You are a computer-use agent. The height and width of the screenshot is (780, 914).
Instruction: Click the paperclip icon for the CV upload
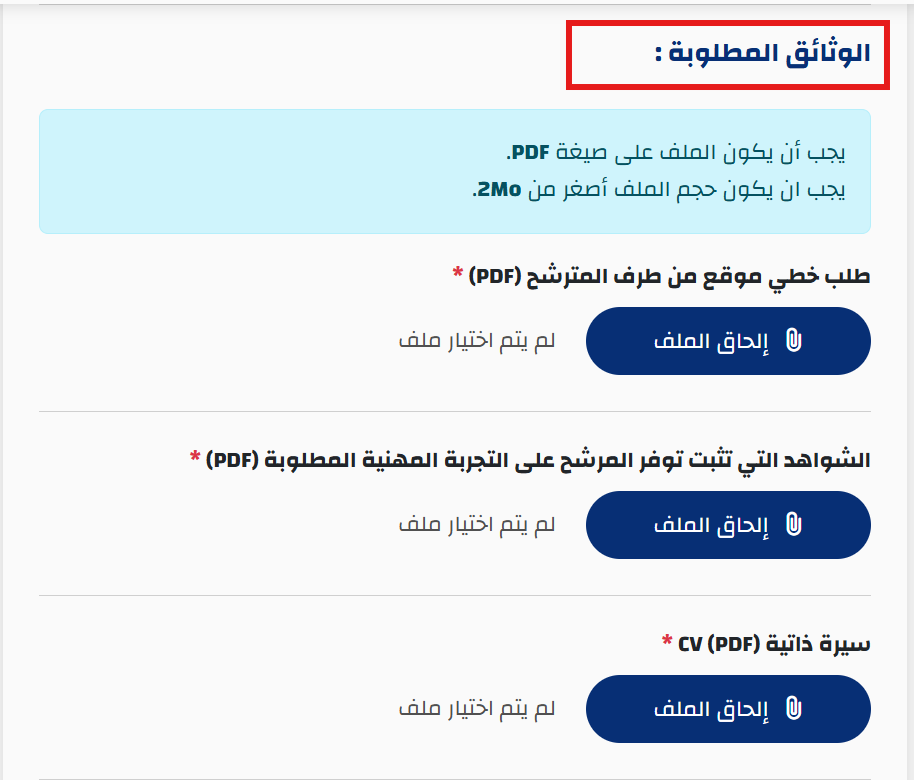tap(793, 709)
